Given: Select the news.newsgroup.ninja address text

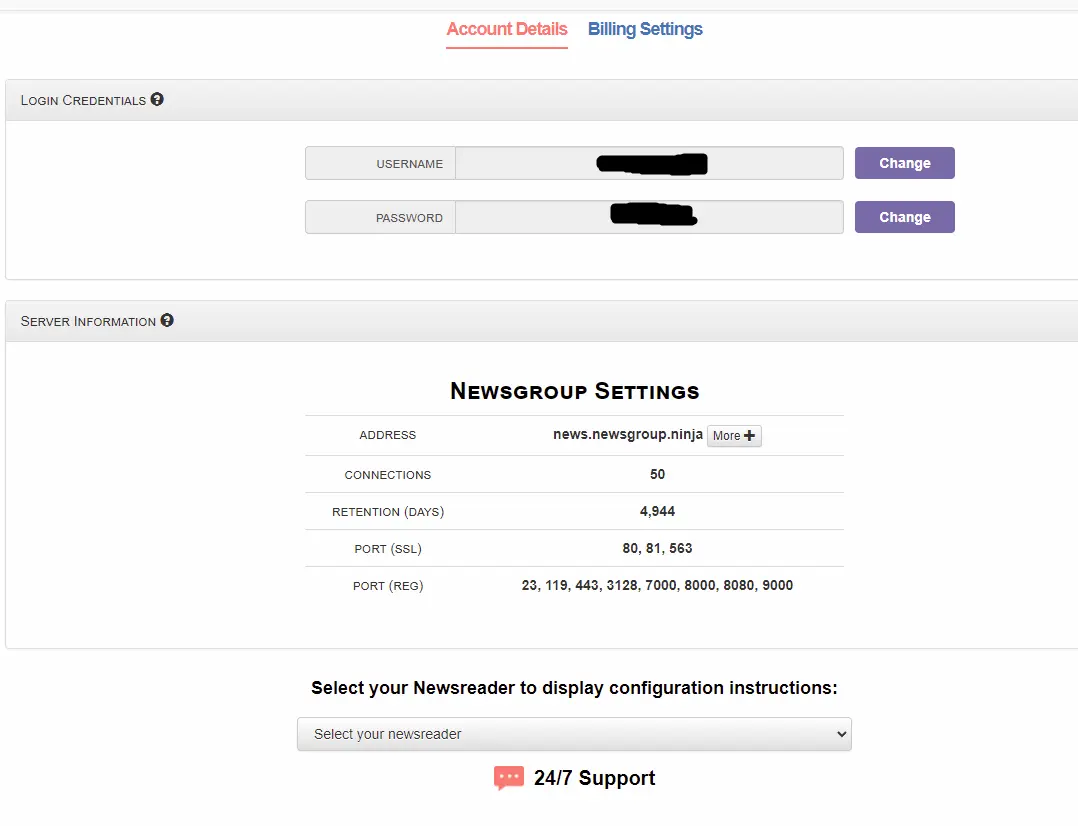Looking at the screenshot, I should click(x=628, y=435).
